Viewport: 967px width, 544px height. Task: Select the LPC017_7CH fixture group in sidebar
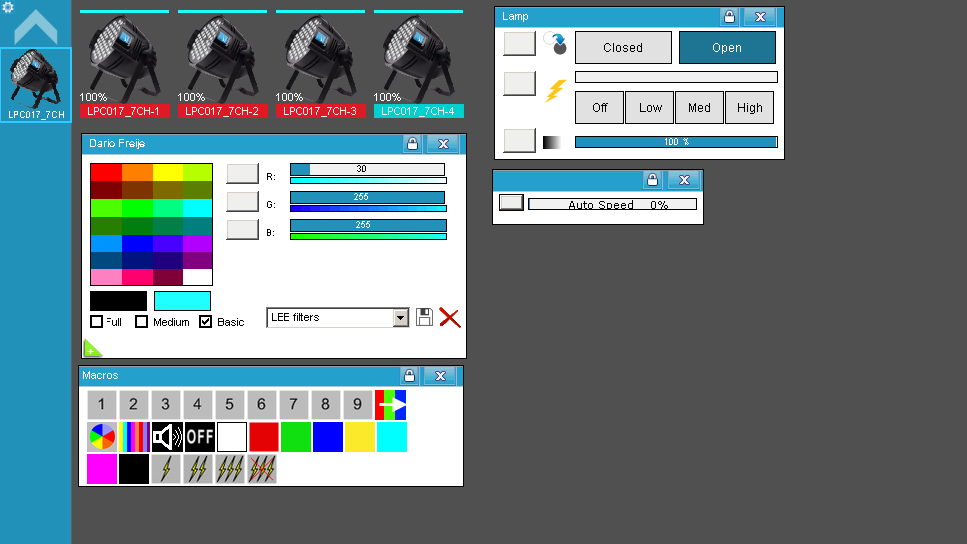tap(36, 85)
